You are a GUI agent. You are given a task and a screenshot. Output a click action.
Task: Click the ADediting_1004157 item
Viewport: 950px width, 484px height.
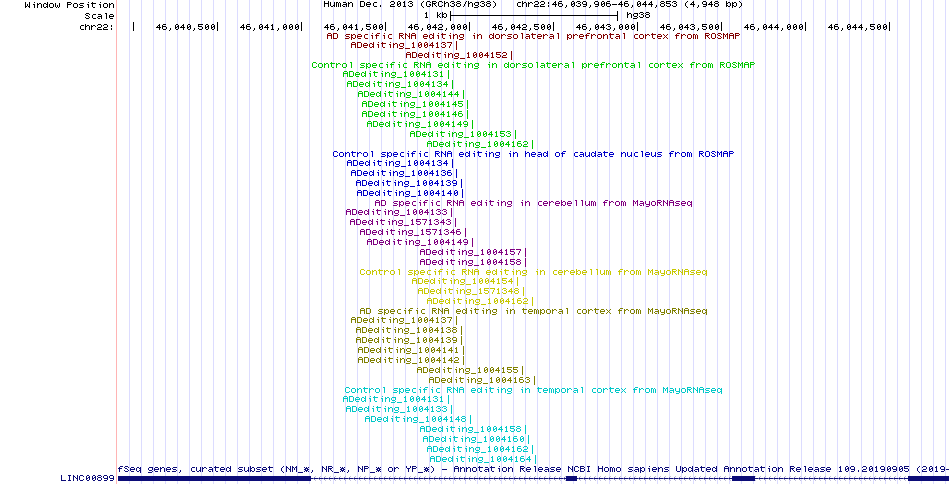coord(473,252)
